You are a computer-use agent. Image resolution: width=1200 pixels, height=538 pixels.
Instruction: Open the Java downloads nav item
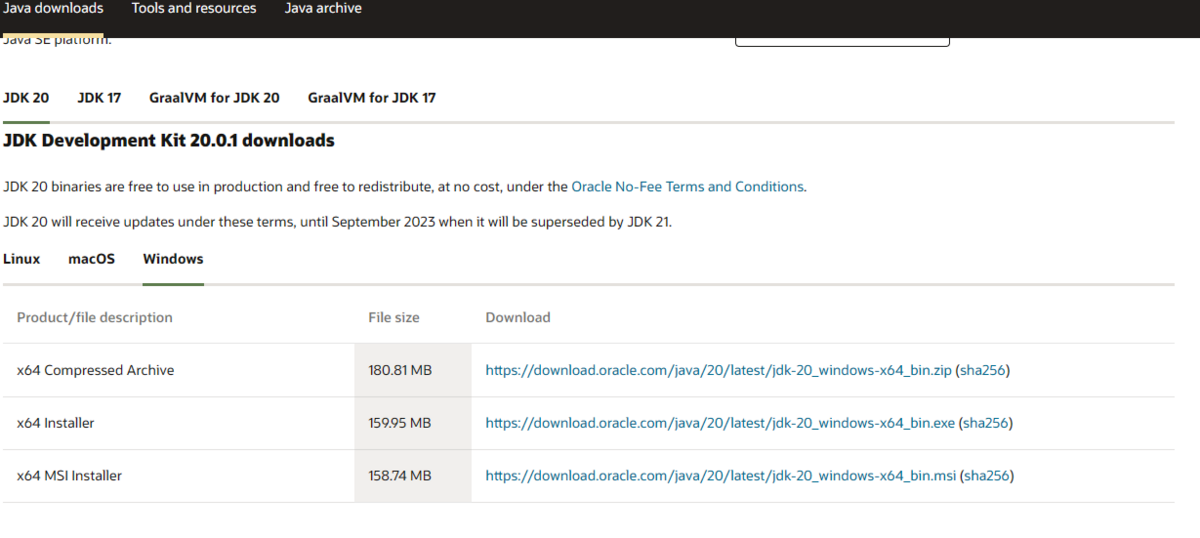tap(54, 8)
